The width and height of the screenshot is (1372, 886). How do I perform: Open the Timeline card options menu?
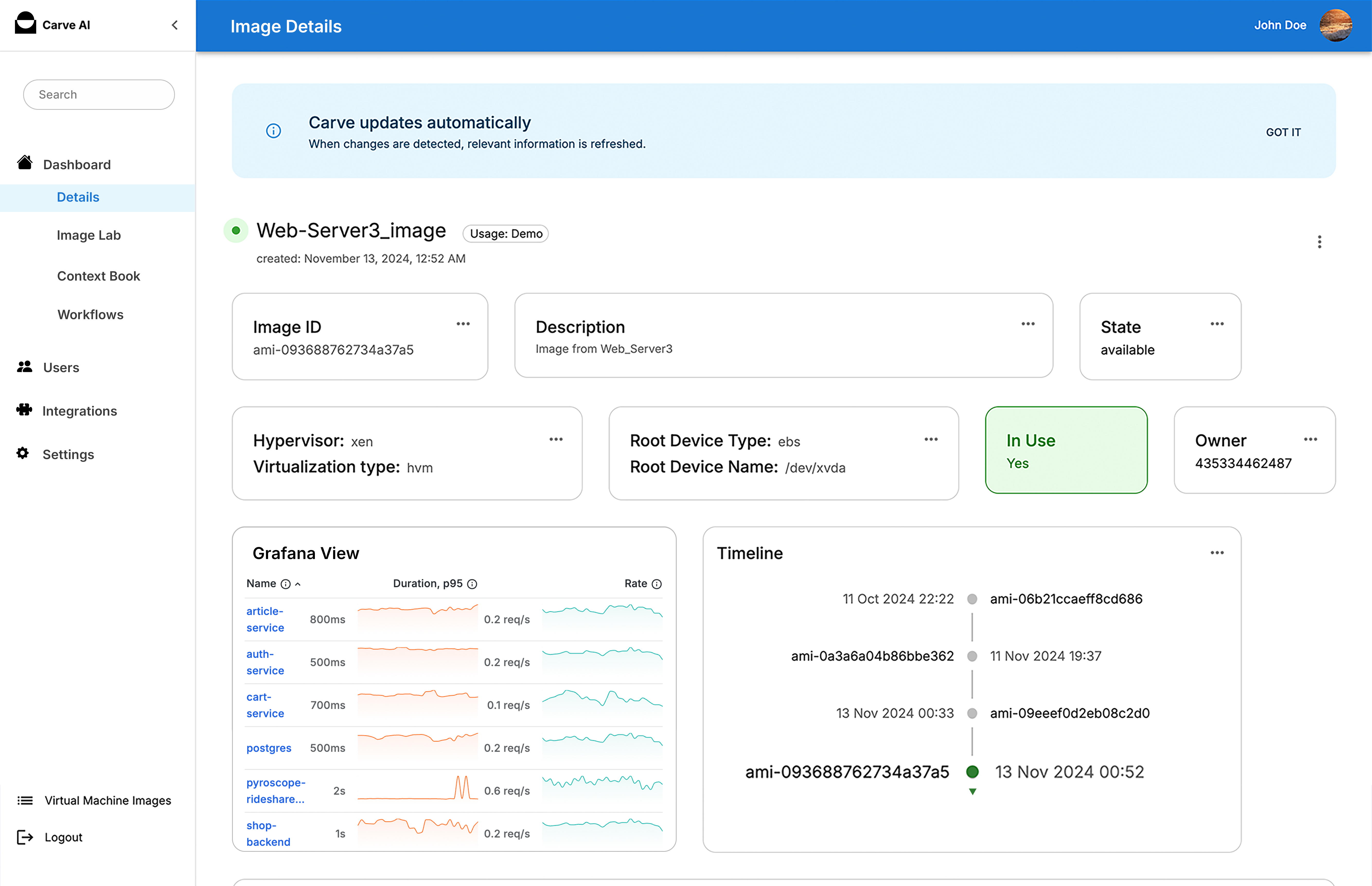coord(1217,553)
